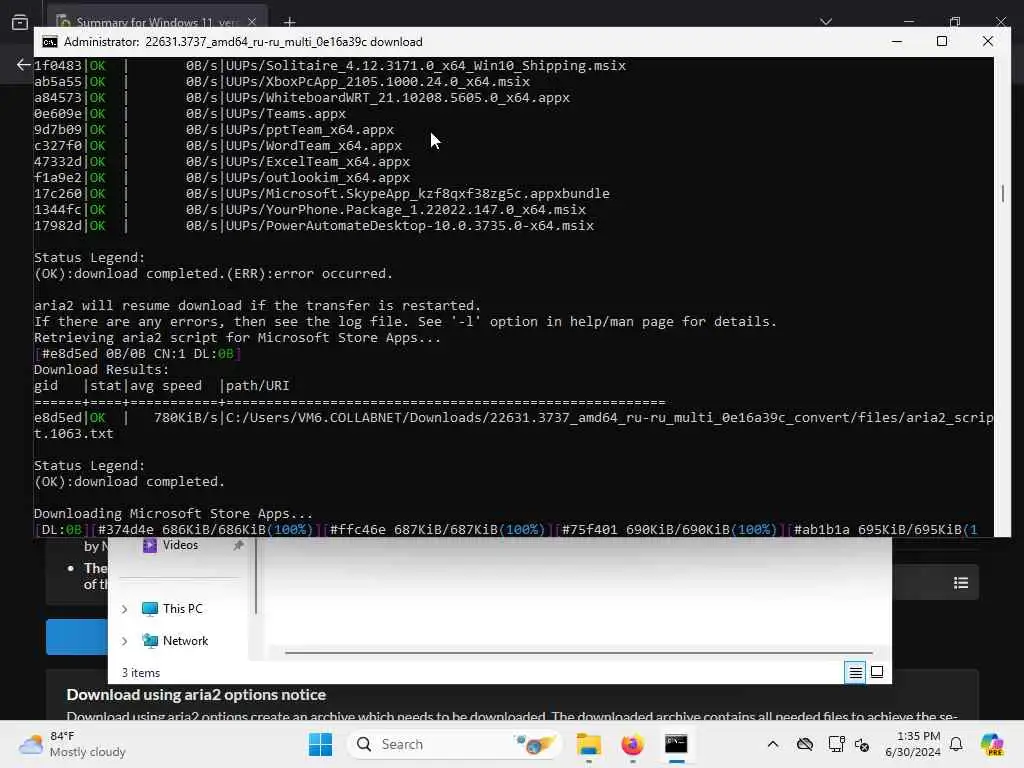Image resolution: width=1024 pixels, height=768 pixels.
Task: Show hidden system tray icons
Action: (773, 744)
